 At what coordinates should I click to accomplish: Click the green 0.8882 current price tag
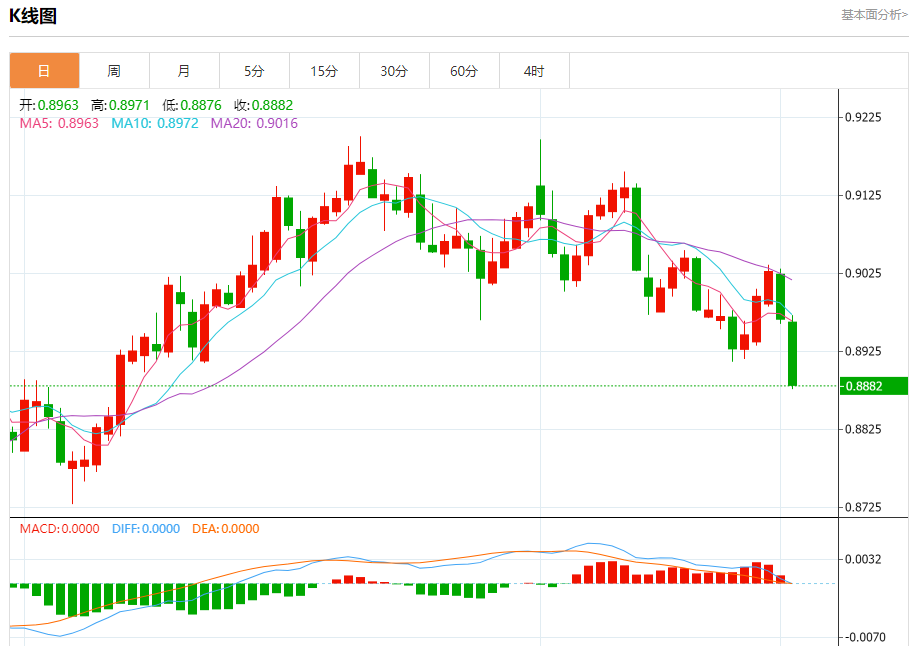click(873, 386)
